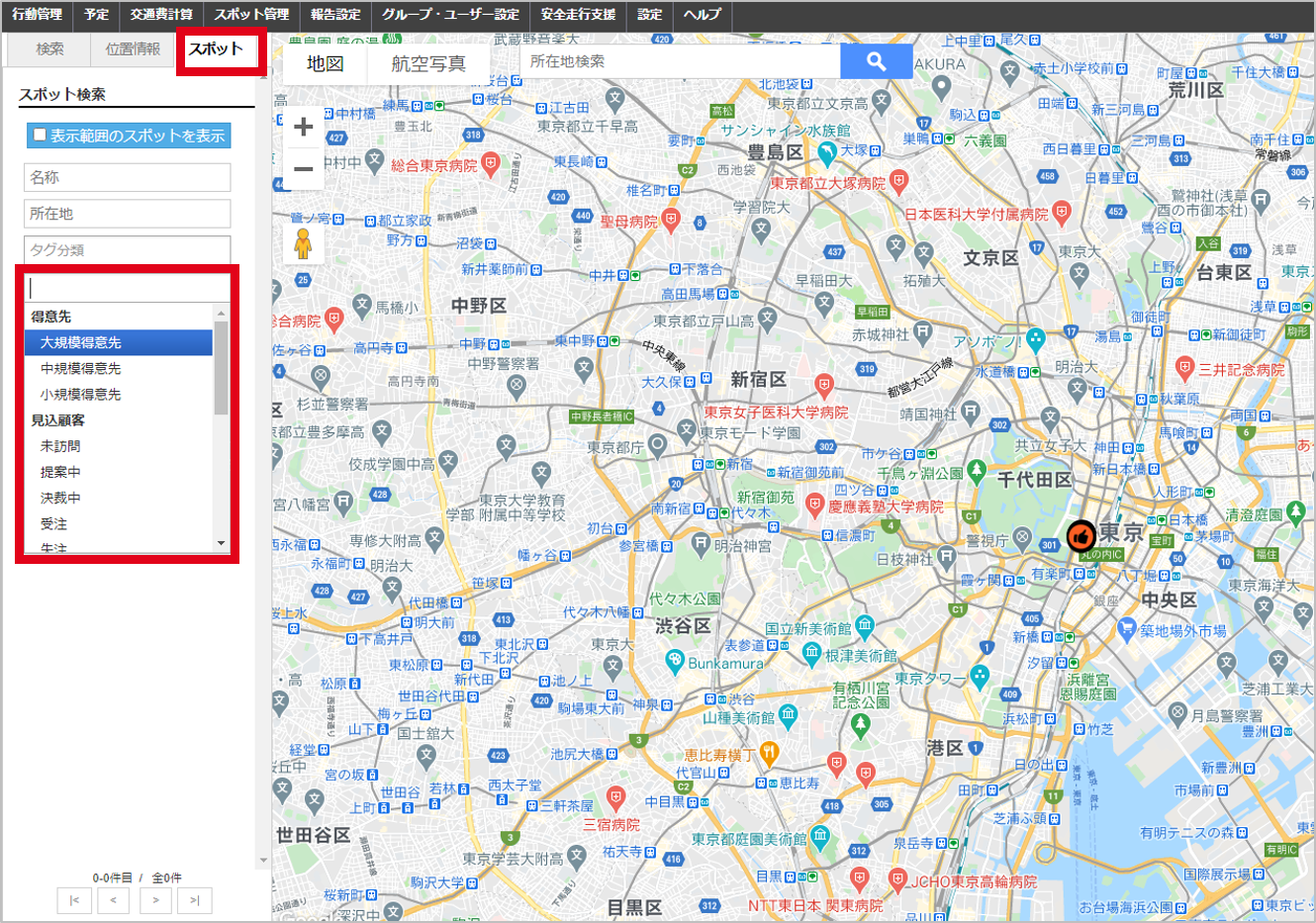Select the Street View pegman icon
Viewport: 1316px width, 923px height.
pos(304,243)
